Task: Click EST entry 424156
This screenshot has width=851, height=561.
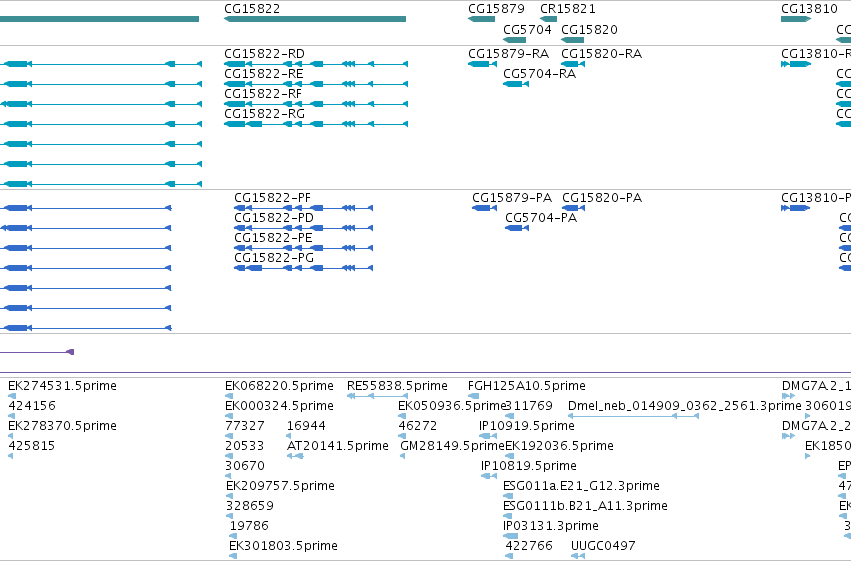Action: point(32,406)
